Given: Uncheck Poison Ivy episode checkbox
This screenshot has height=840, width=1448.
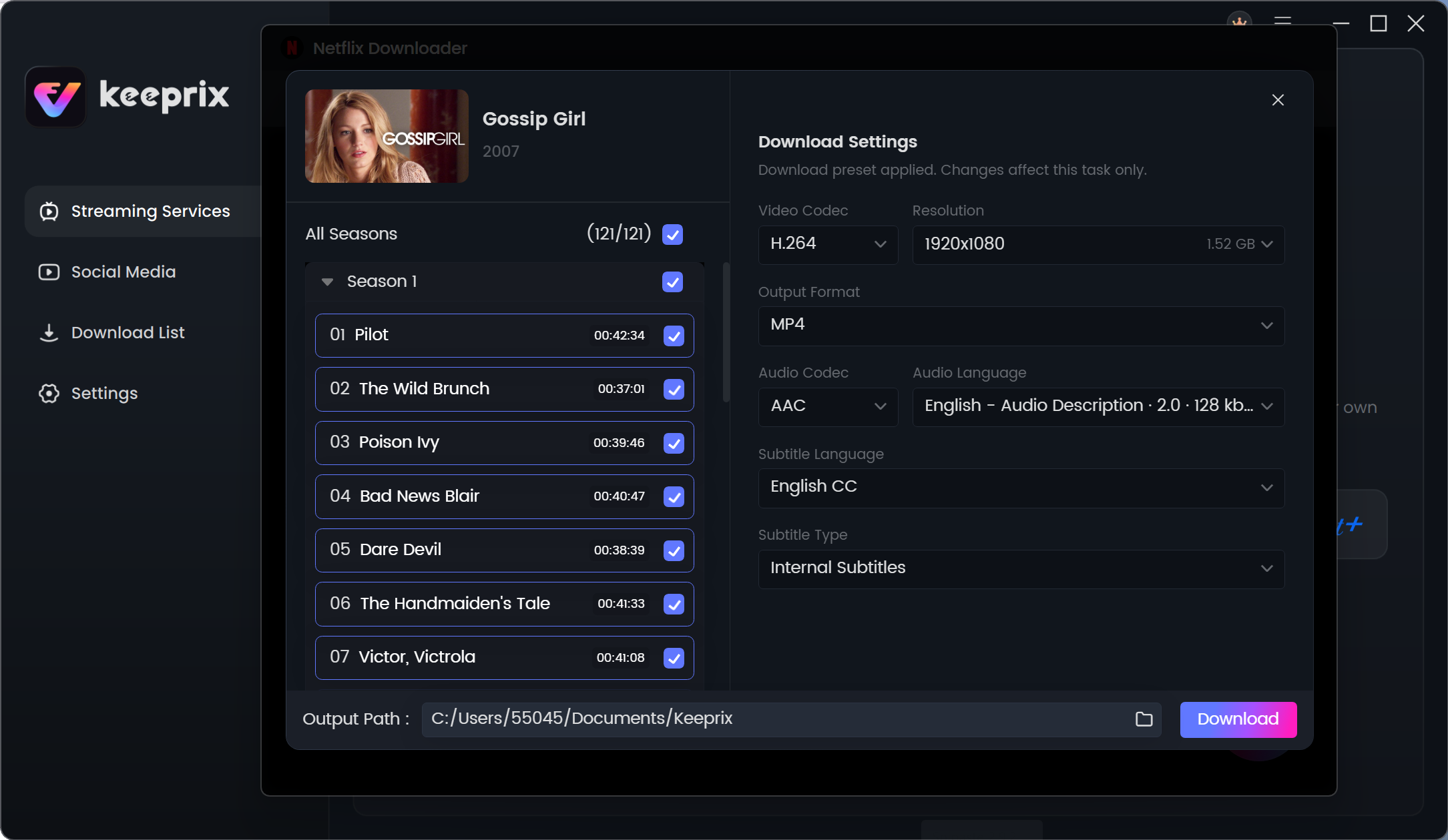Looking at the screenshot, I should click(674, 443).
